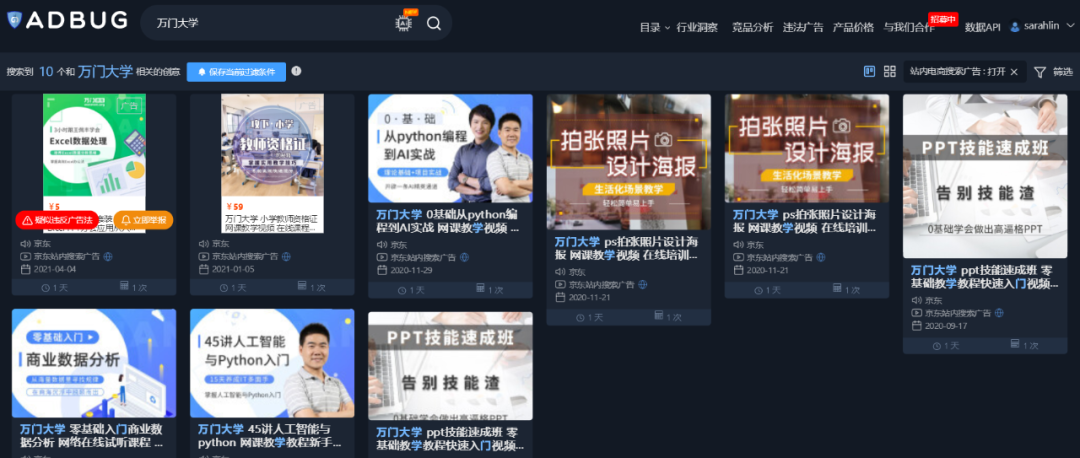Click the date text 2020-09-17
Screen dimensions: 1080x458
[x=946, y=326]
